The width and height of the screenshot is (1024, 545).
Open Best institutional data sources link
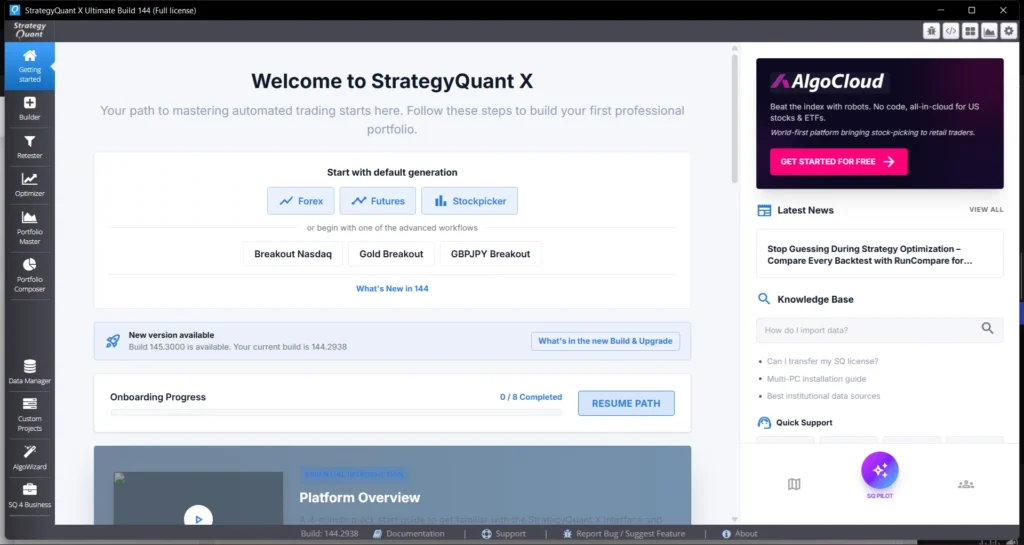[824, 396]
